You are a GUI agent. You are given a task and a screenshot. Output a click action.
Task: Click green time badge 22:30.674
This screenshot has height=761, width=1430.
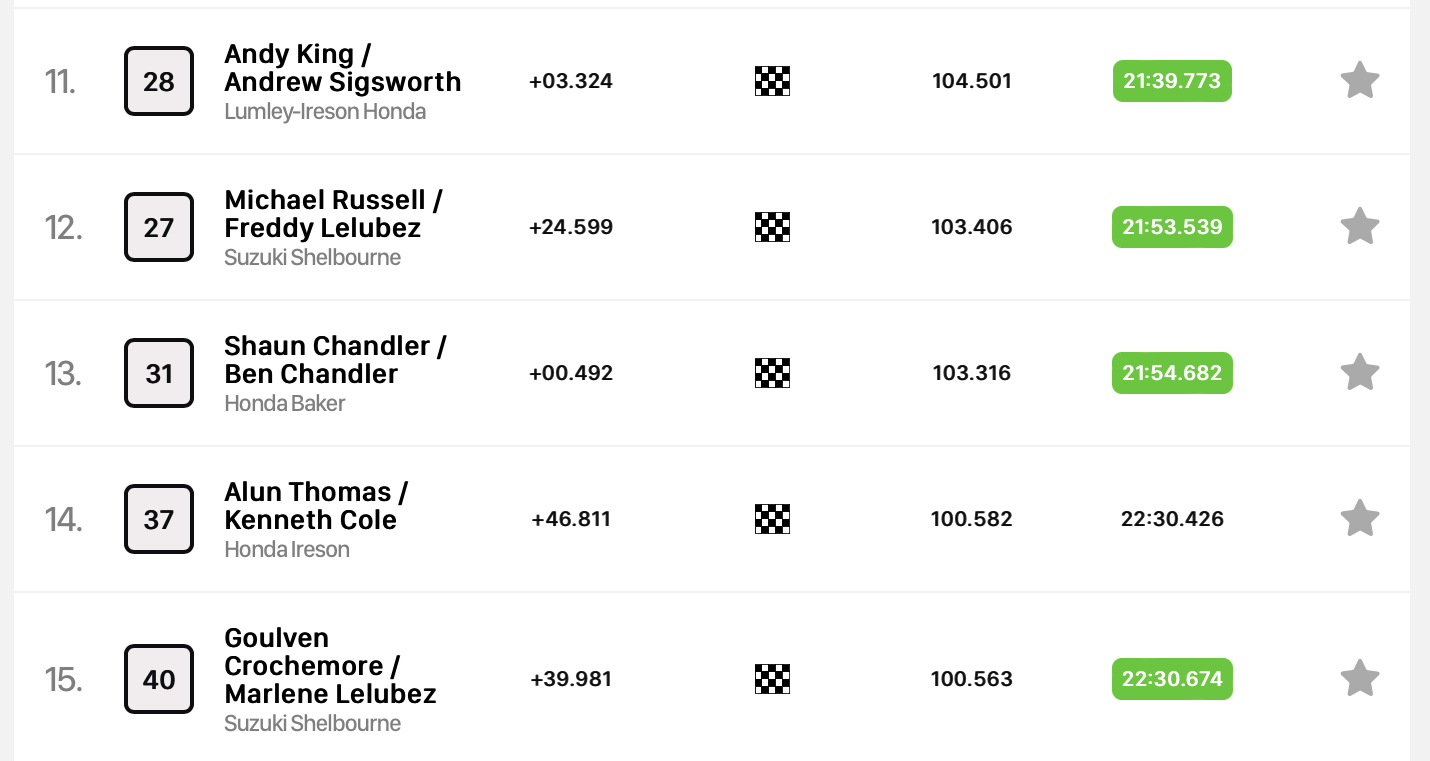pos(1172,679)
